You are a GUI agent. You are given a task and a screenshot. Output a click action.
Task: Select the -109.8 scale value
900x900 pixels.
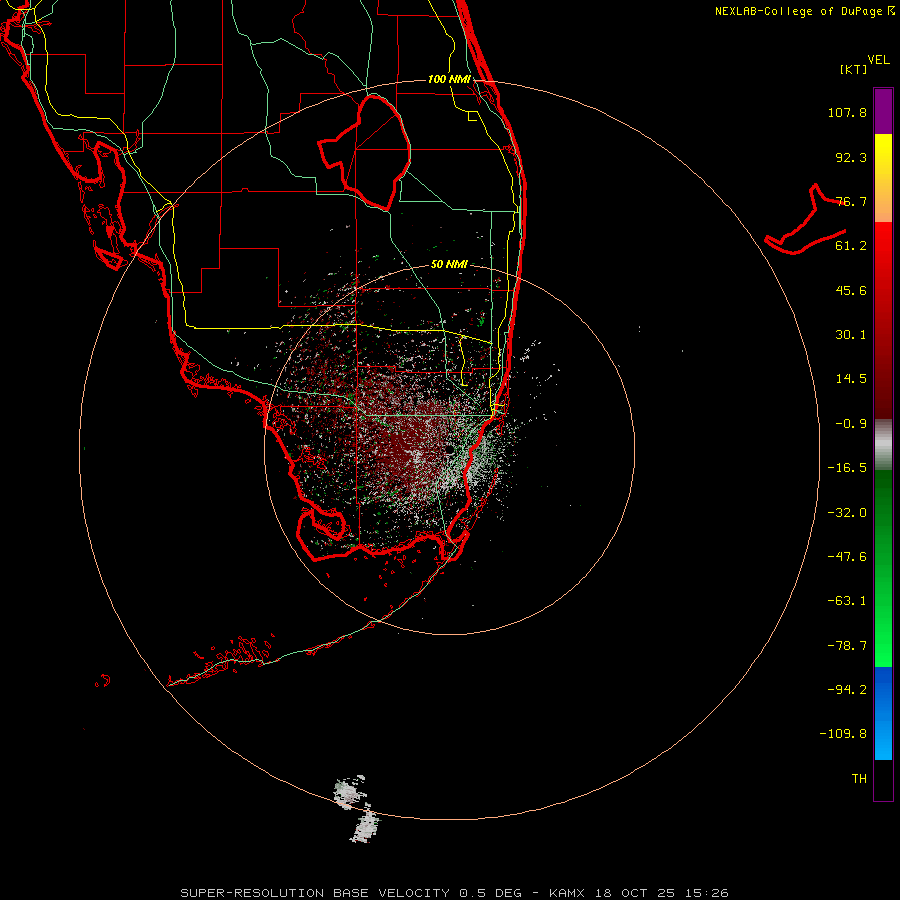(843, 734)
